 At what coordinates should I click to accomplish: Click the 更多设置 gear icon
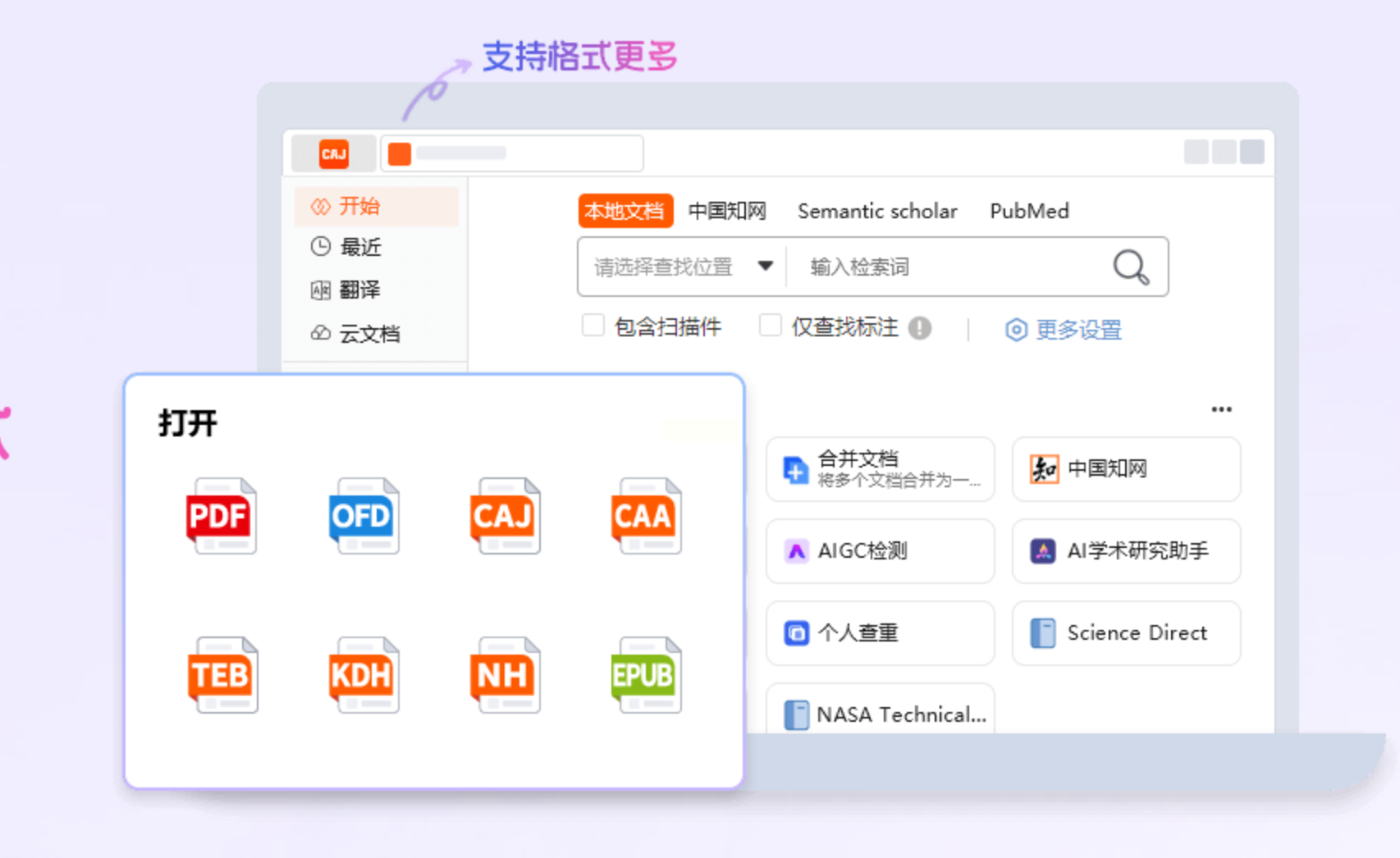(x=1016, y=330)
